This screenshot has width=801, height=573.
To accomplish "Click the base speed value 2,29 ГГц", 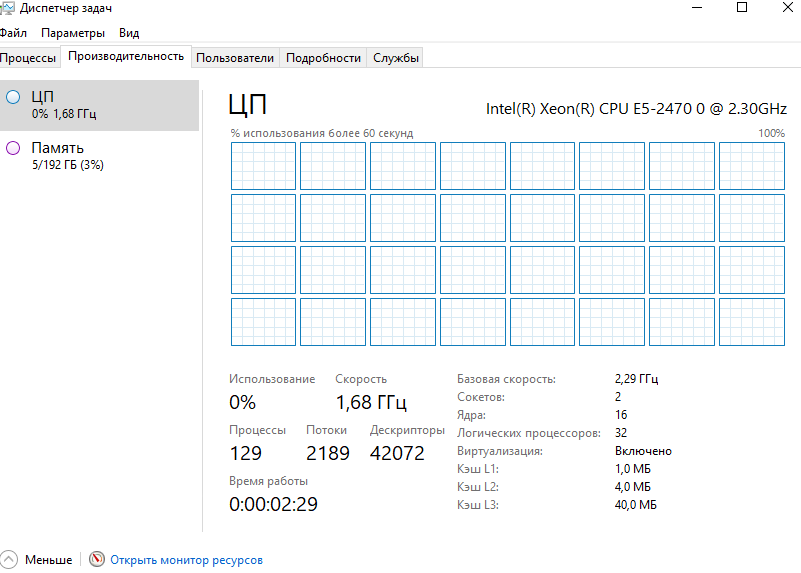I will click(637, 379).
